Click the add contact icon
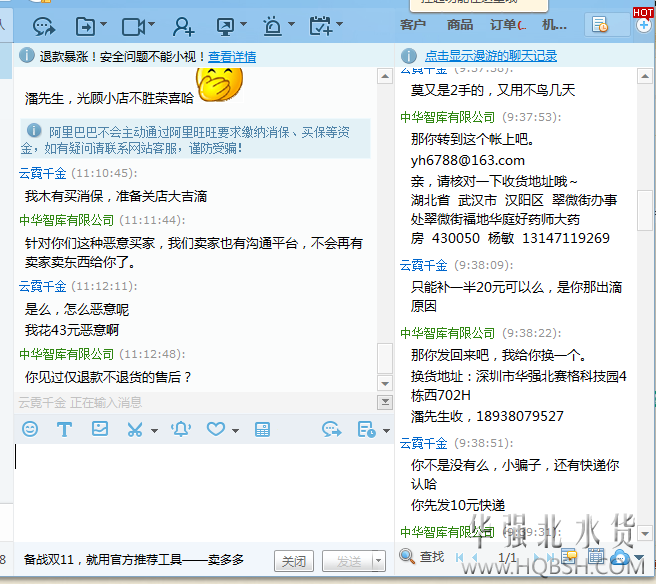 coord(183,27)
